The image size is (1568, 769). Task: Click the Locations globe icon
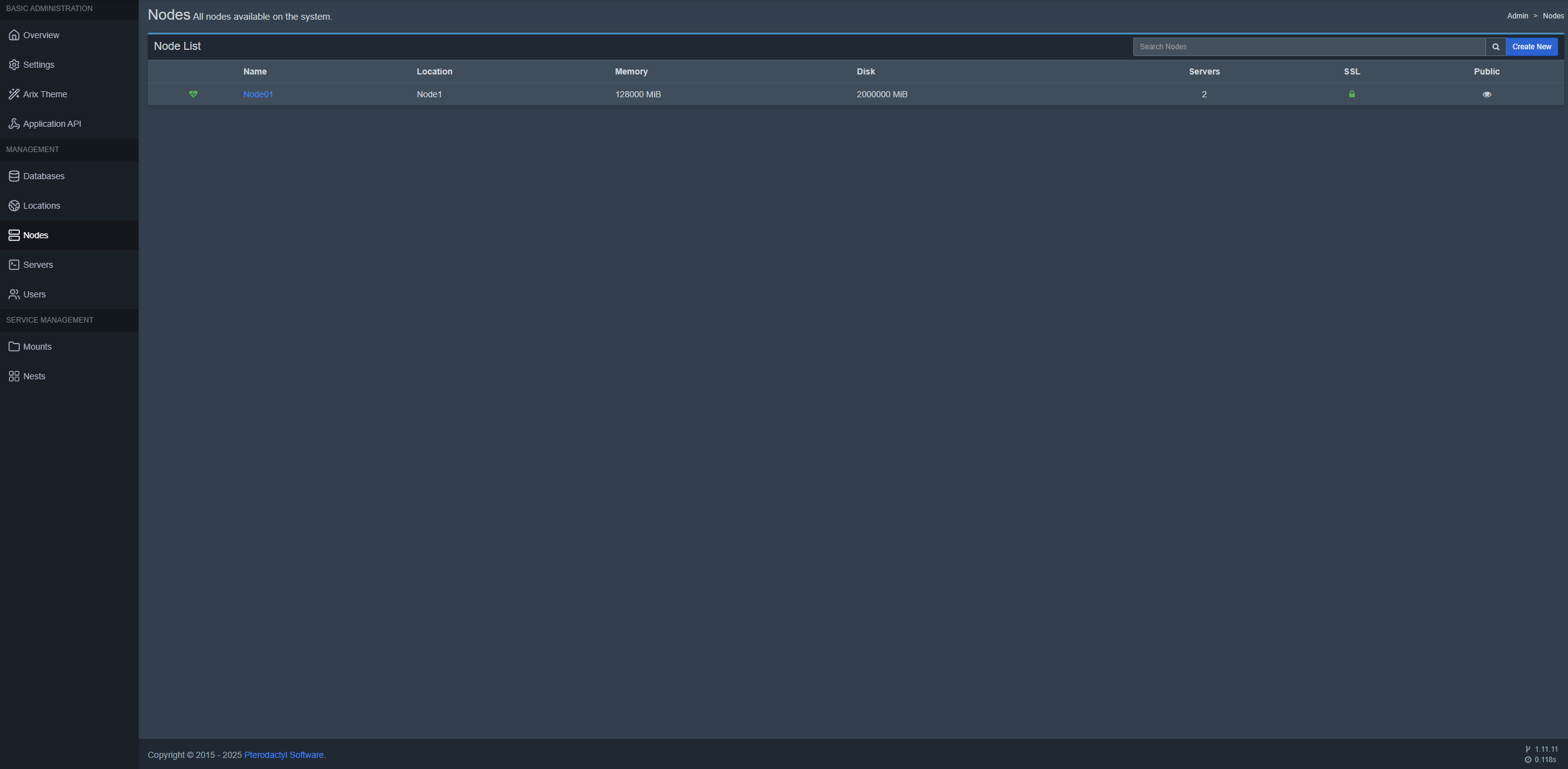point(14,206)
